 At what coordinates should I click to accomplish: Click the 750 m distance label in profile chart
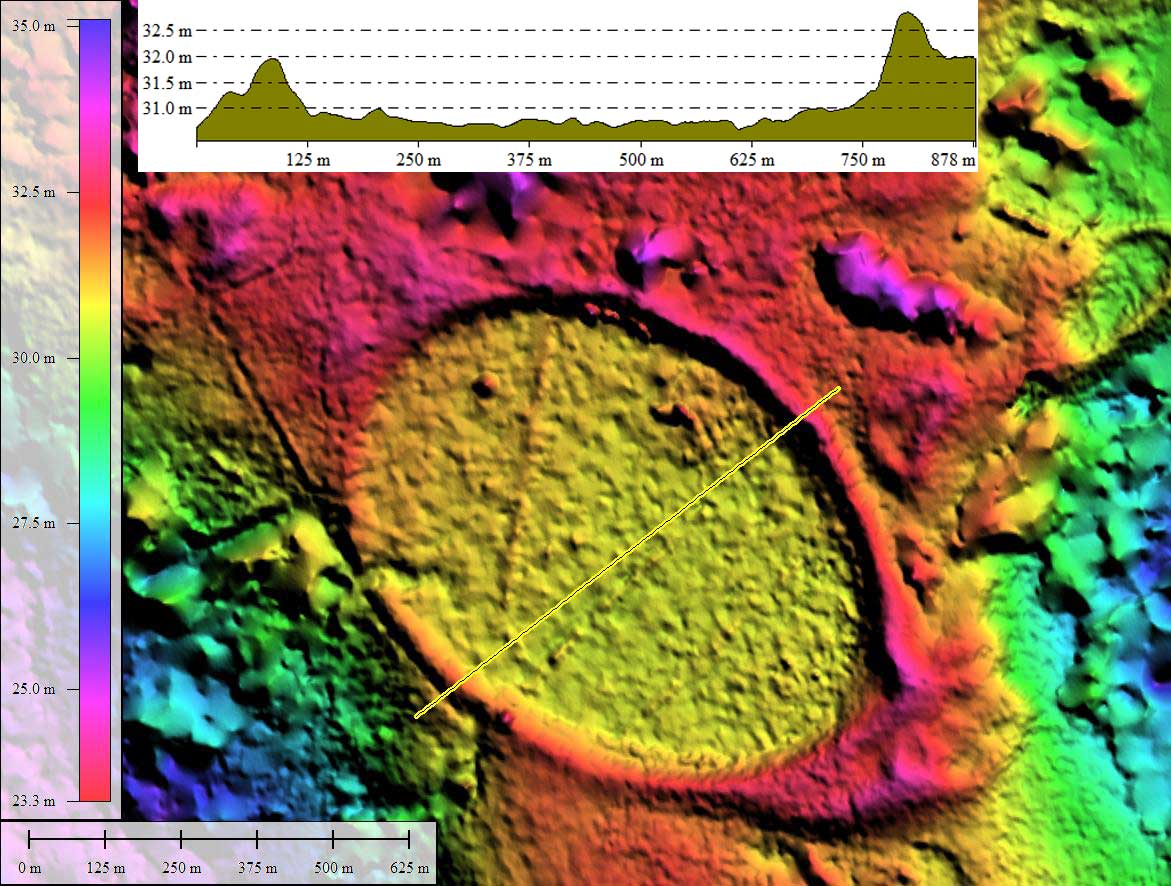click(x=863, y=160)
